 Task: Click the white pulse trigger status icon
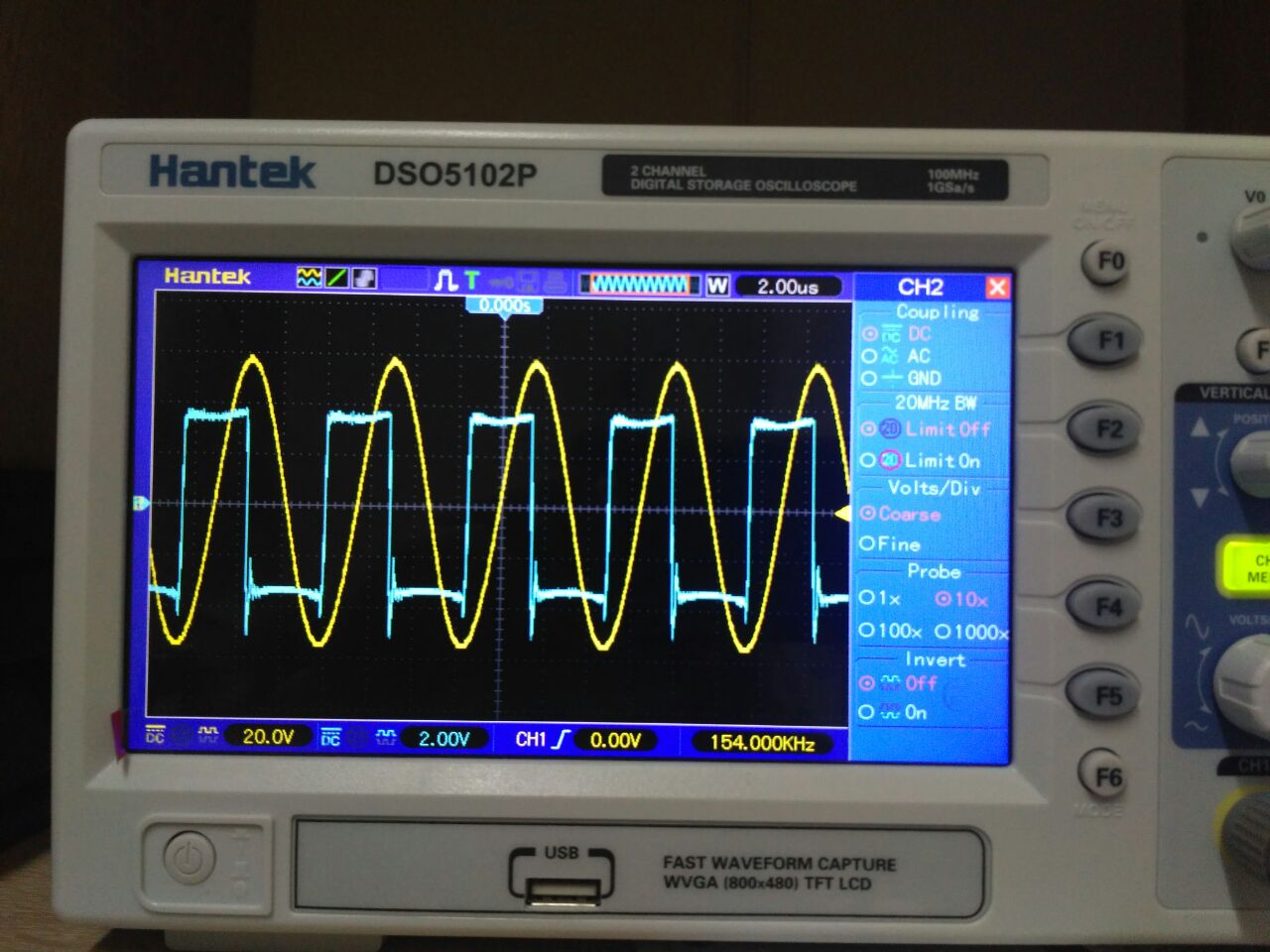coord(445,282)
